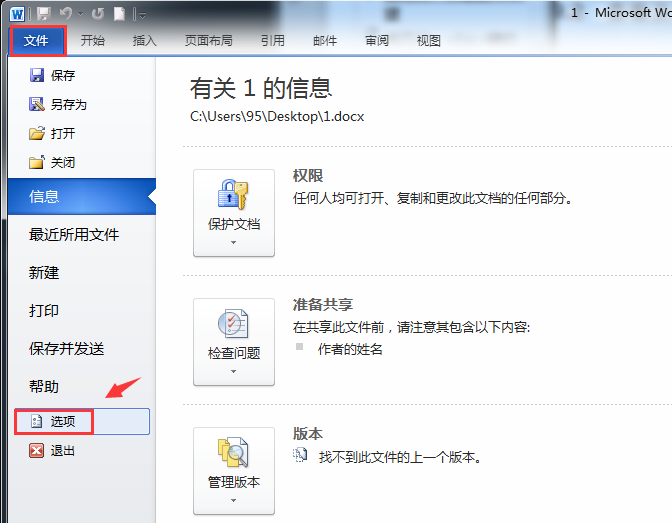Switch to the 视图 ribbon tab
672x523 pixels.
coord(429,41)
